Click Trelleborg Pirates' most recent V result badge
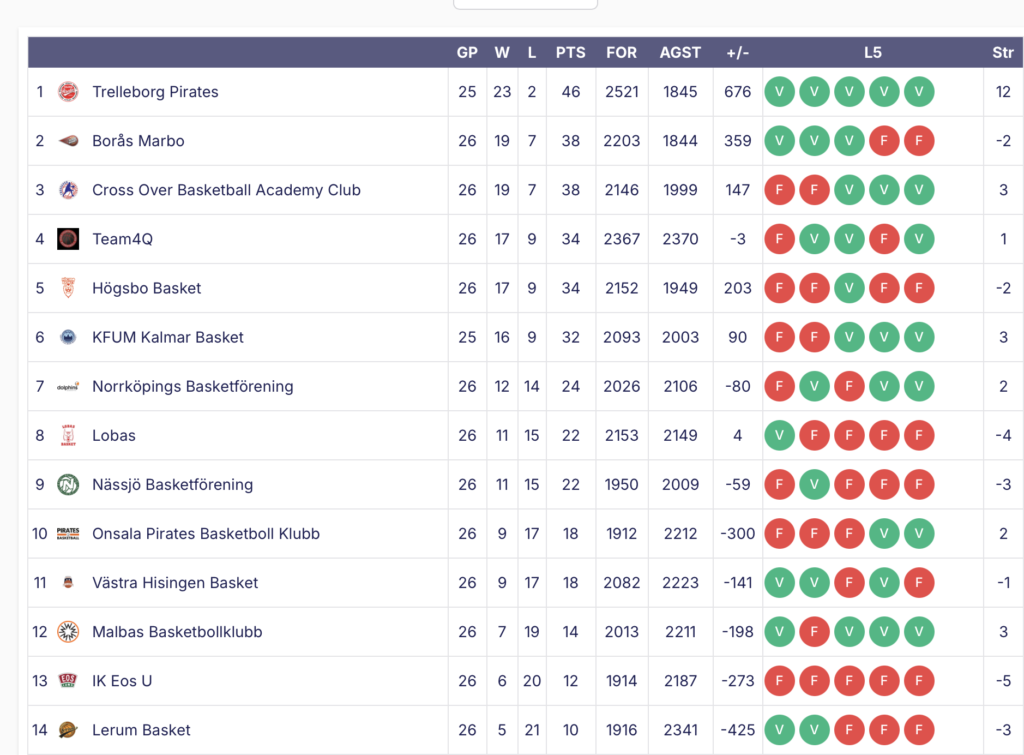Viewport: 1024px width, 755px height. (919, 91)
